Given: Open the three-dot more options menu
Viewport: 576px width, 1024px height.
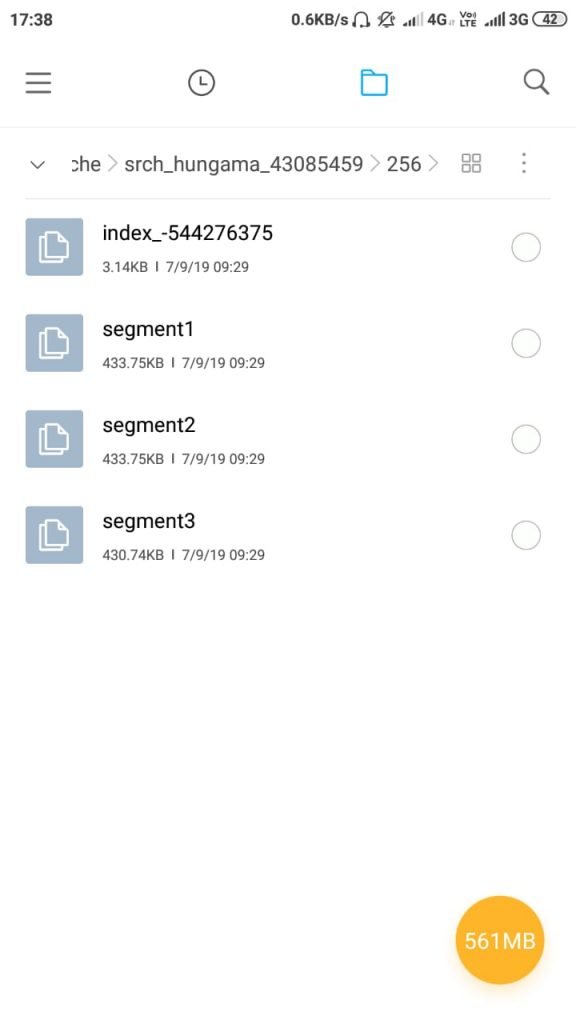Looking at the screenshot, I should [524, 163].
